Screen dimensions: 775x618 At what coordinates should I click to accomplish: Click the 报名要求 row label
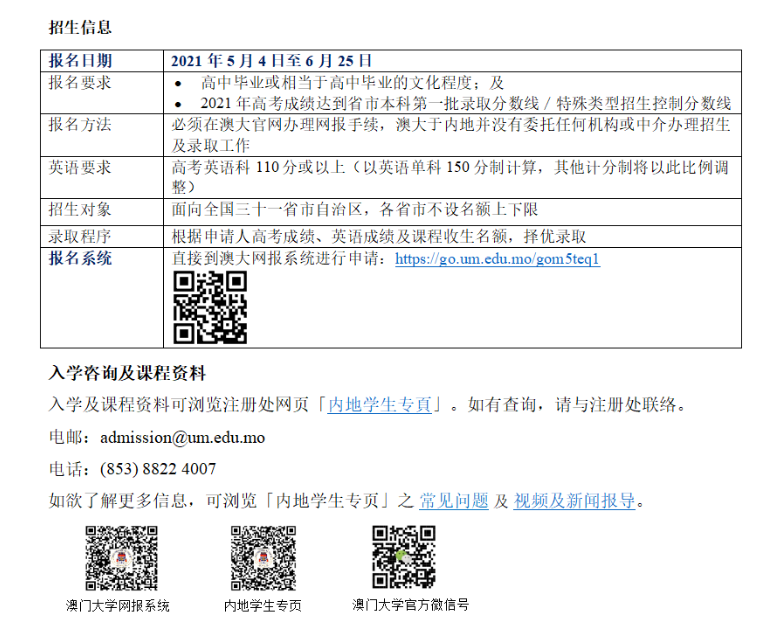point(80,83)
